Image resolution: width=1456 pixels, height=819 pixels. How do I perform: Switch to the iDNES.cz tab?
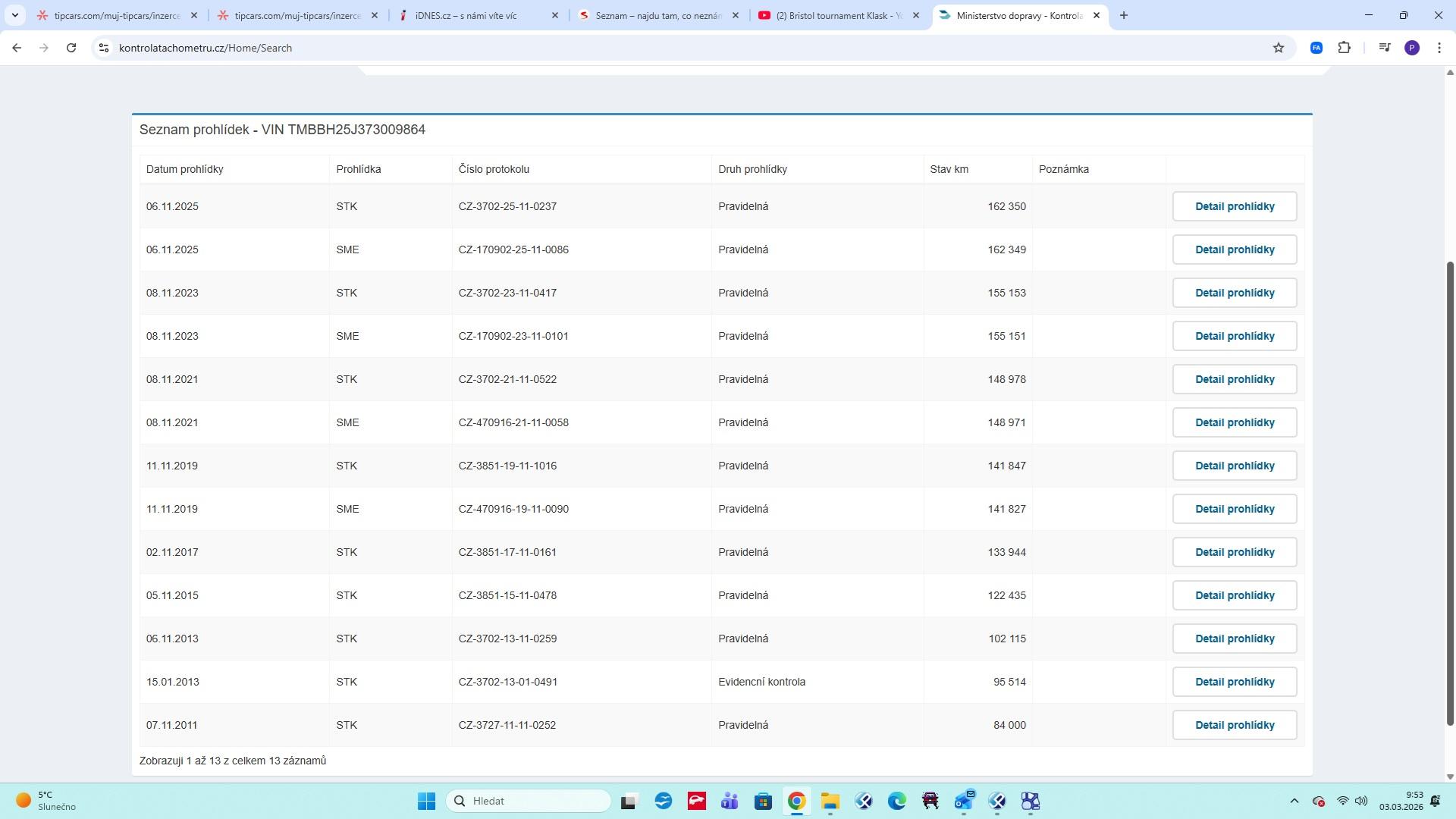466,15
